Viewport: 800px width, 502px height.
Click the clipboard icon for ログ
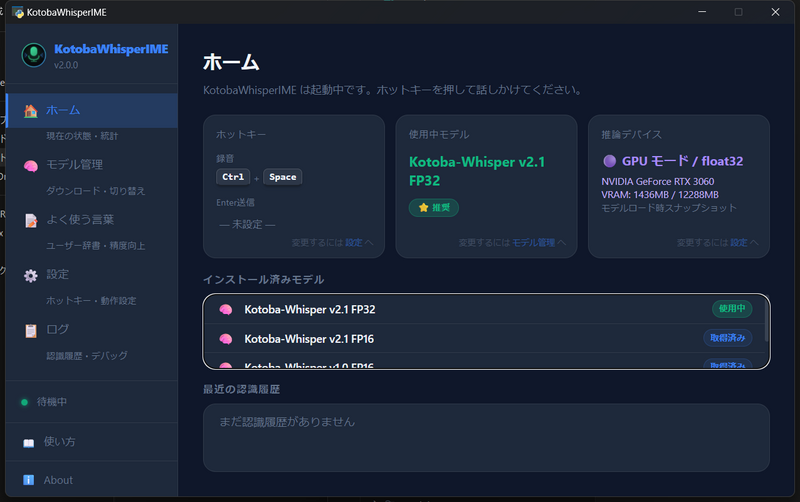tap(31, 330)
